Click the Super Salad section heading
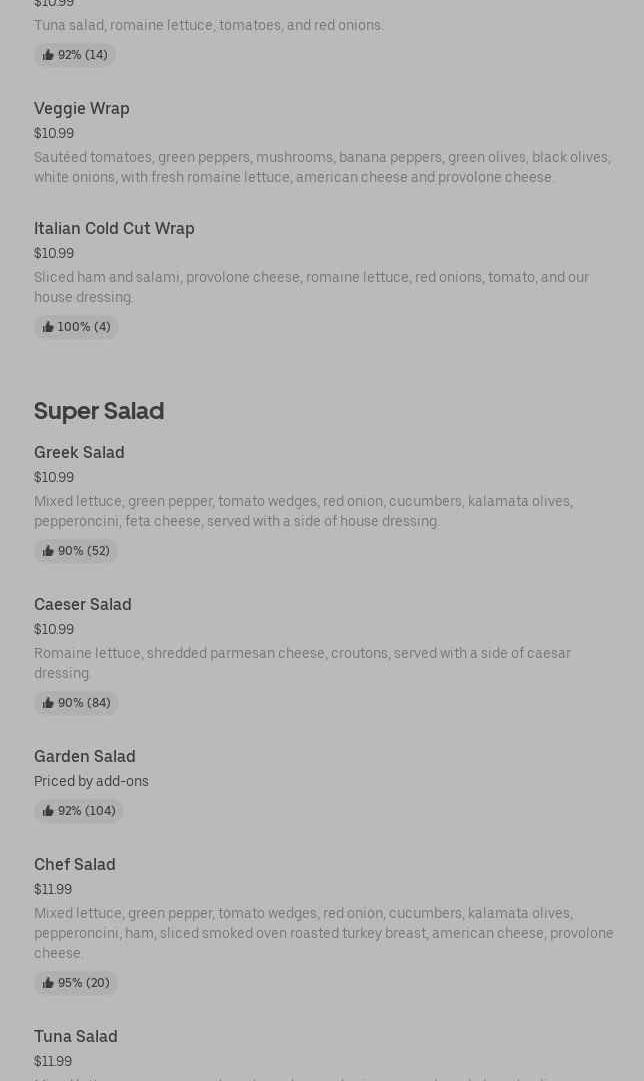This screenshot has width=644, height=1081. [x=99, y=411]
